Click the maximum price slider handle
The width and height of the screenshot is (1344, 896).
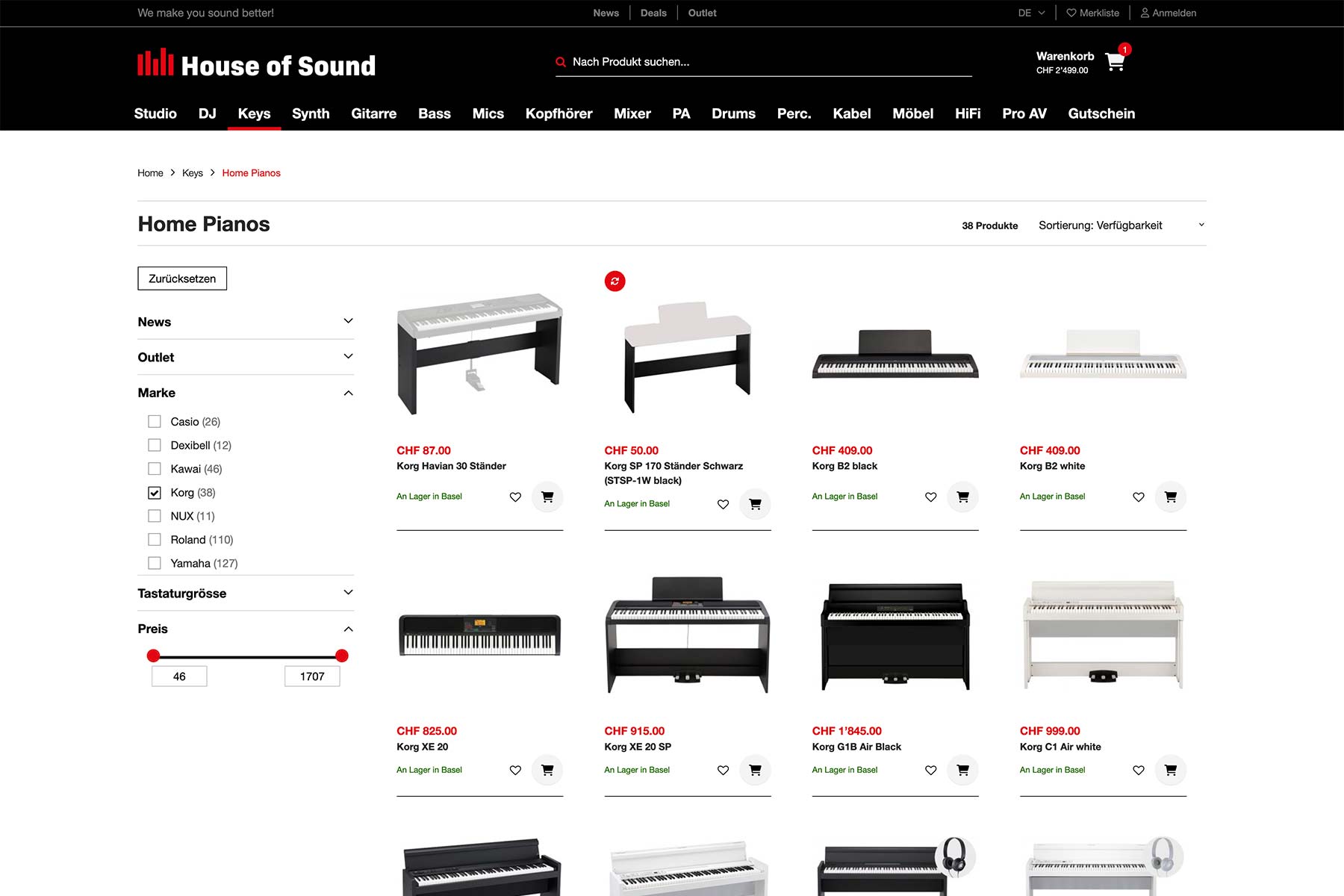pyautogui.click(x=342, y=656)
